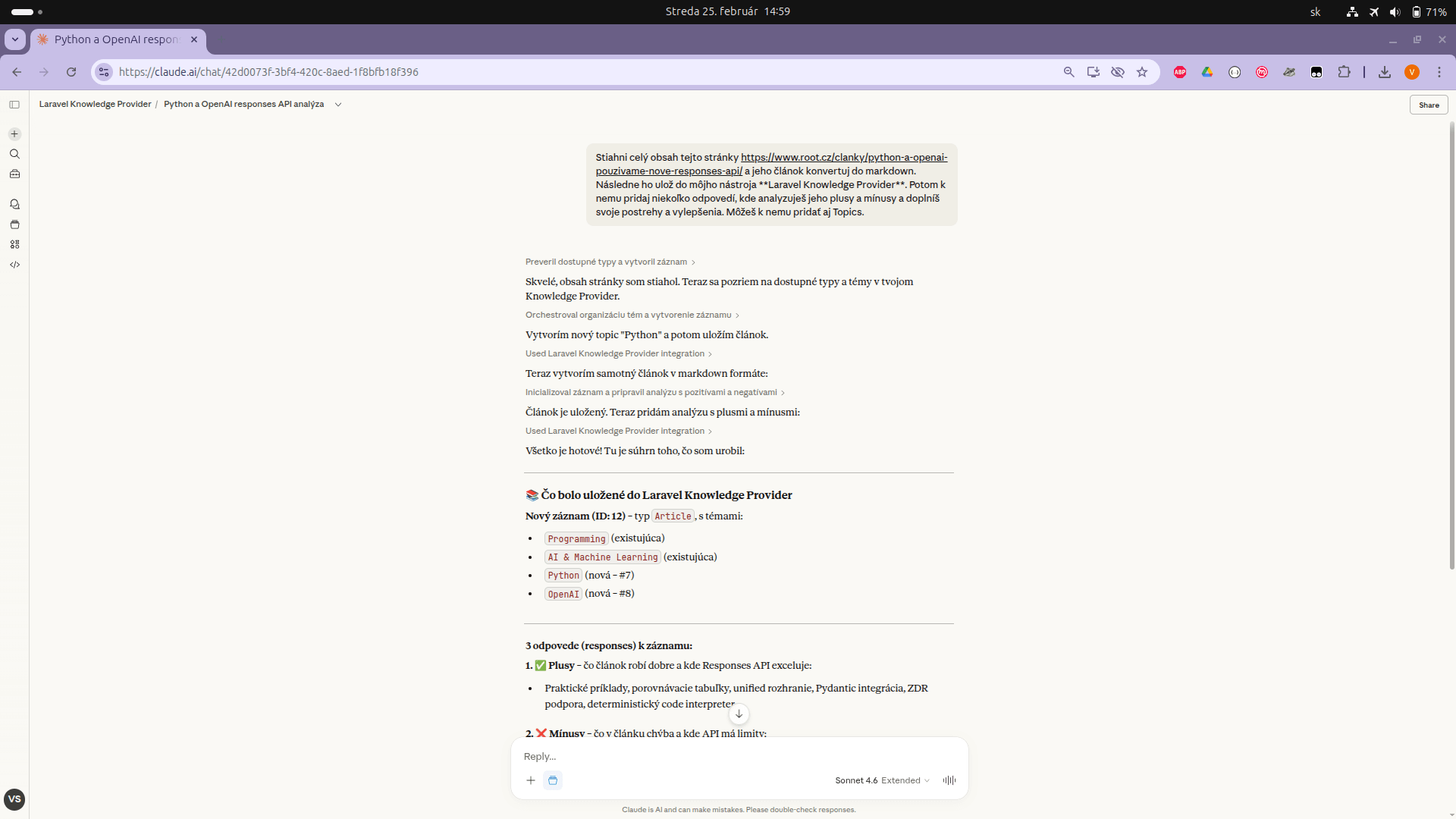The image size is (1456, 819).
Task: Open the zoom magnifier icon in address bar
Action: (1068, 72)
